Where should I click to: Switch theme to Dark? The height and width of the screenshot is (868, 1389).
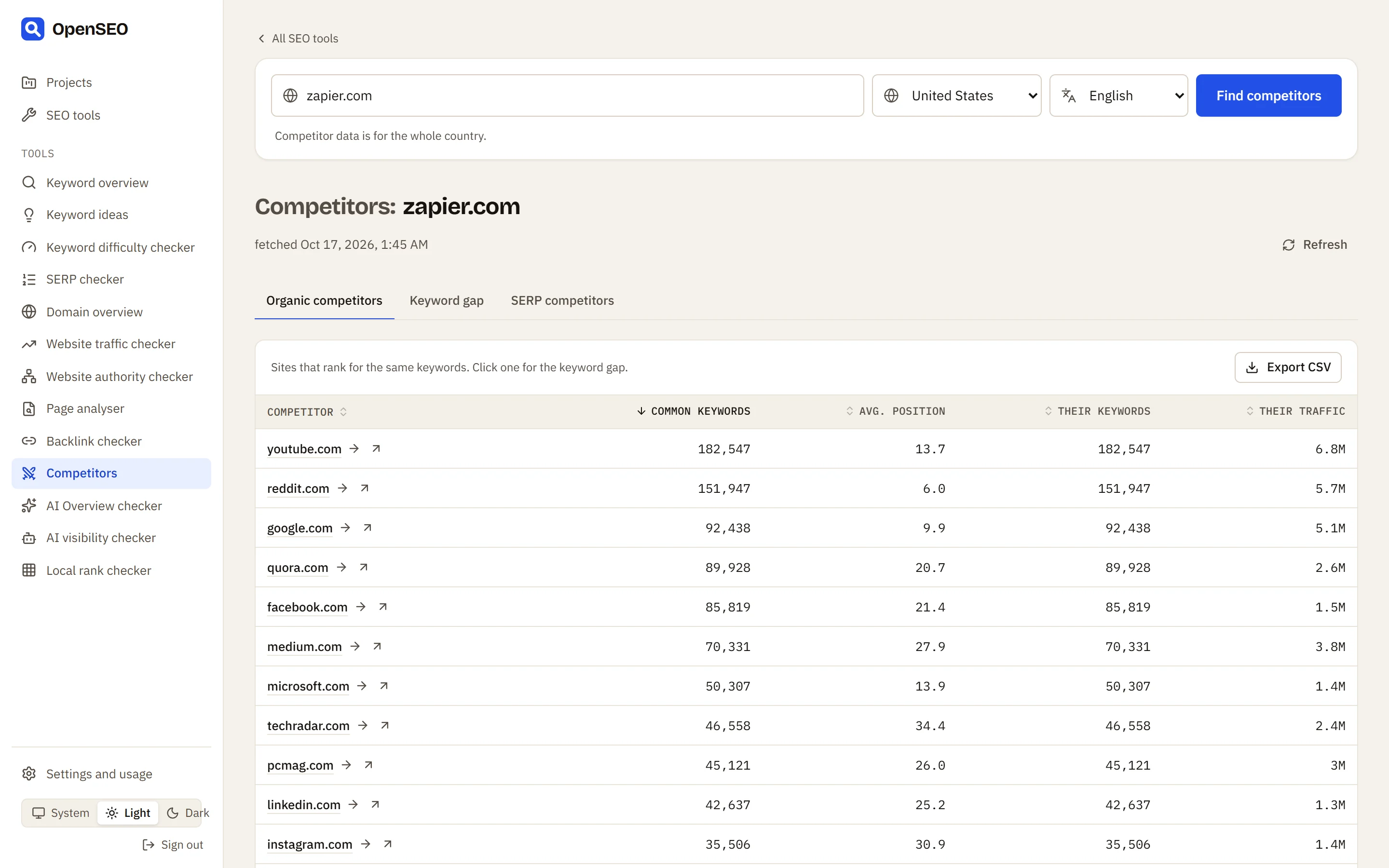pyautogui.click(x=188, y=813)
